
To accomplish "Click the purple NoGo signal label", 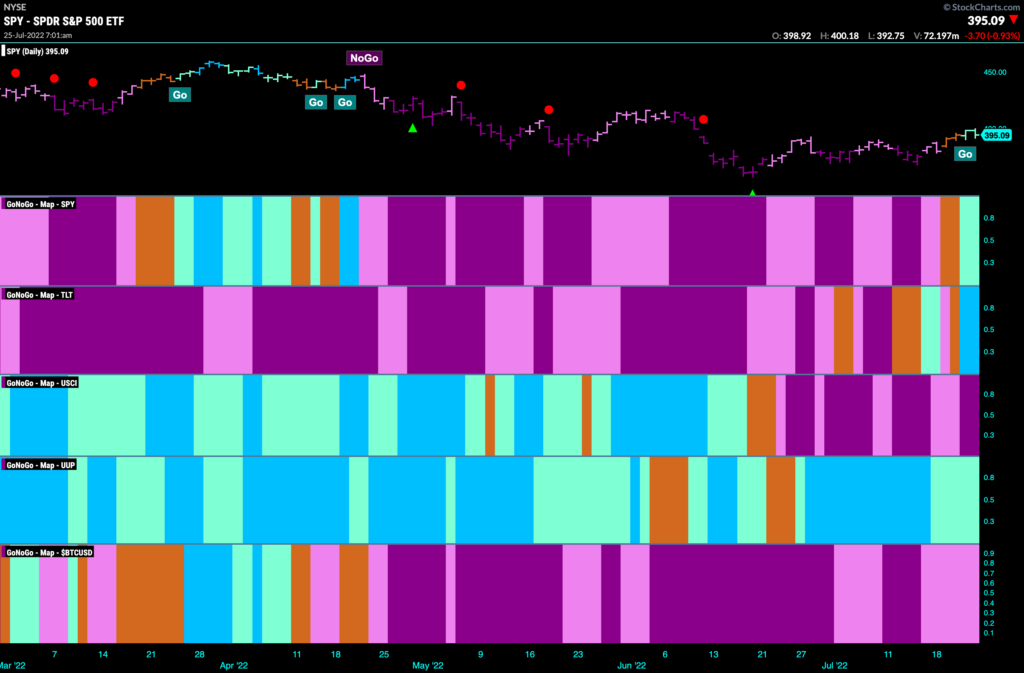I will click(364, 58).
